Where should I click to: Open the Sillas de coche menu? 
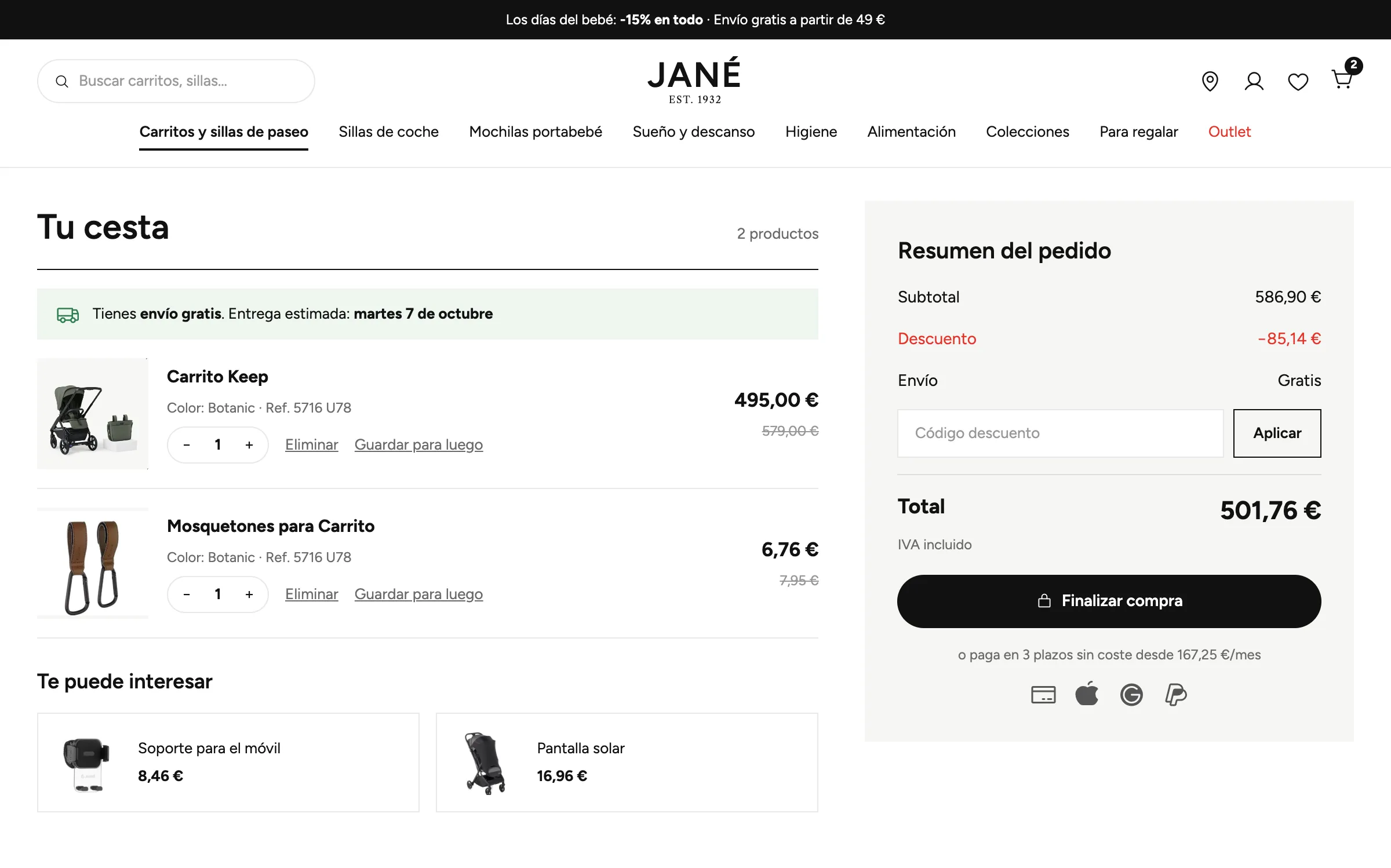point(388,132)
